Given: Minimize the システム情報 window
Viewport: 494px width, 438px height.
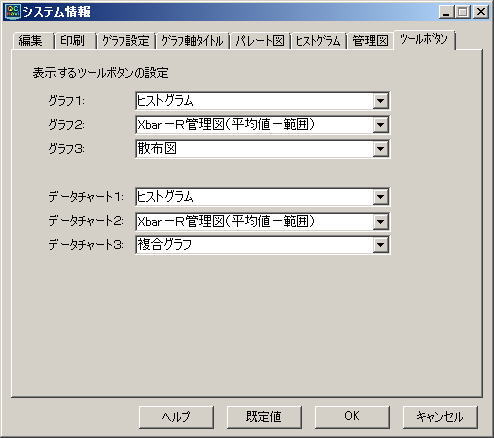Looking at the screenshot, I should click(447, 12).
